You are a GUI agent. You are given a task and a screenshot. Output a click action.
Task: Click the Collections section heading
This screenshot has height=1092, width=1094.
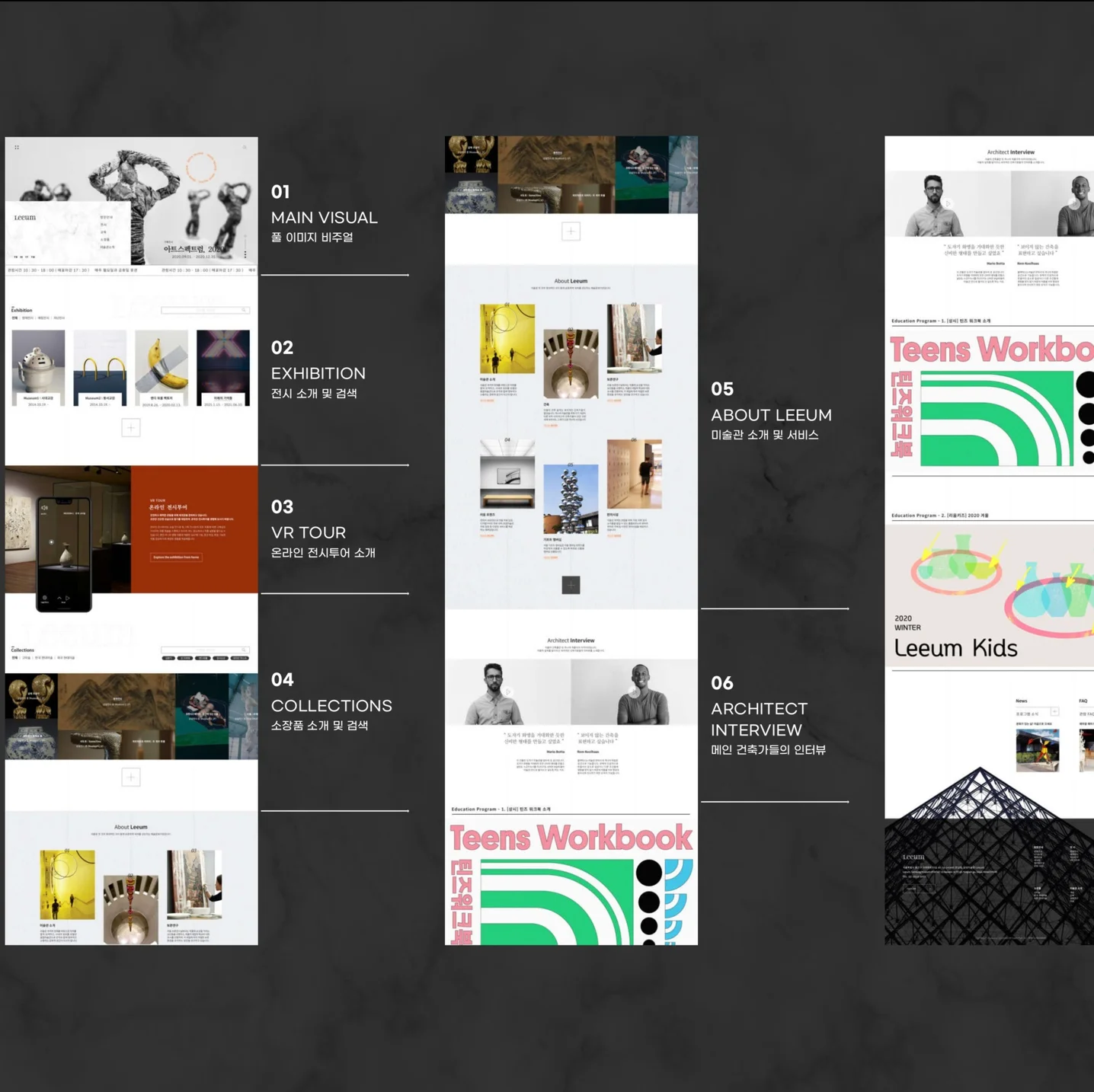(23, 650)
